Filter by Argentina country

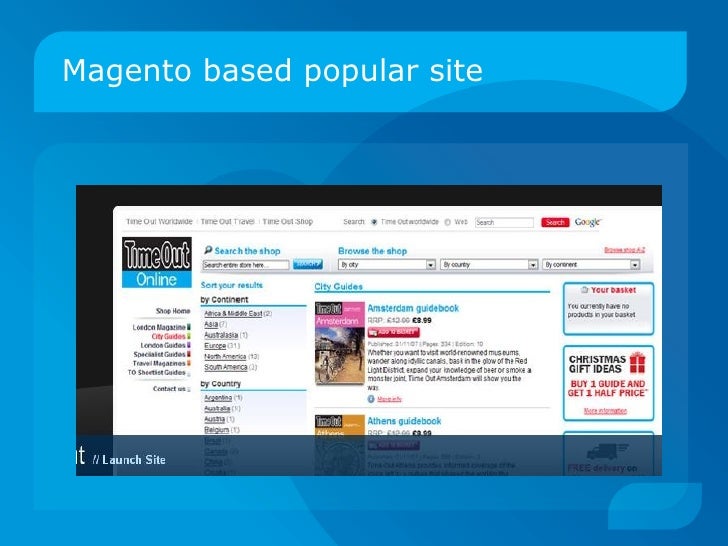pos(218,398)
